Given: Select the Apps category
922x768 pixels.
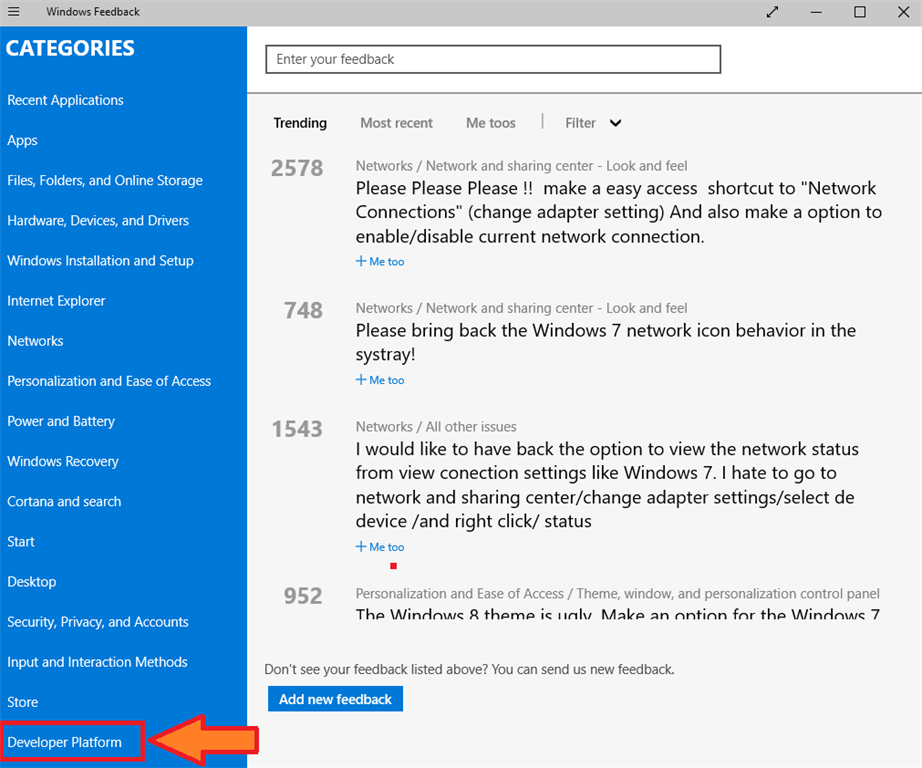Looking at the screenshot, I should point(22,141).
